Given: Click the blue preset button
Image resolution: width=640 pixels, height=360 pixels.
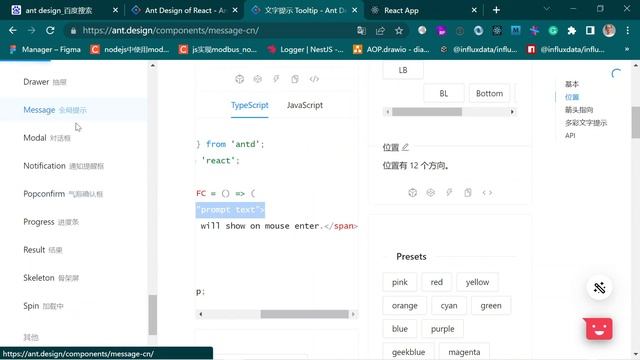Looking at the screenshot, I should pos(400,329).
